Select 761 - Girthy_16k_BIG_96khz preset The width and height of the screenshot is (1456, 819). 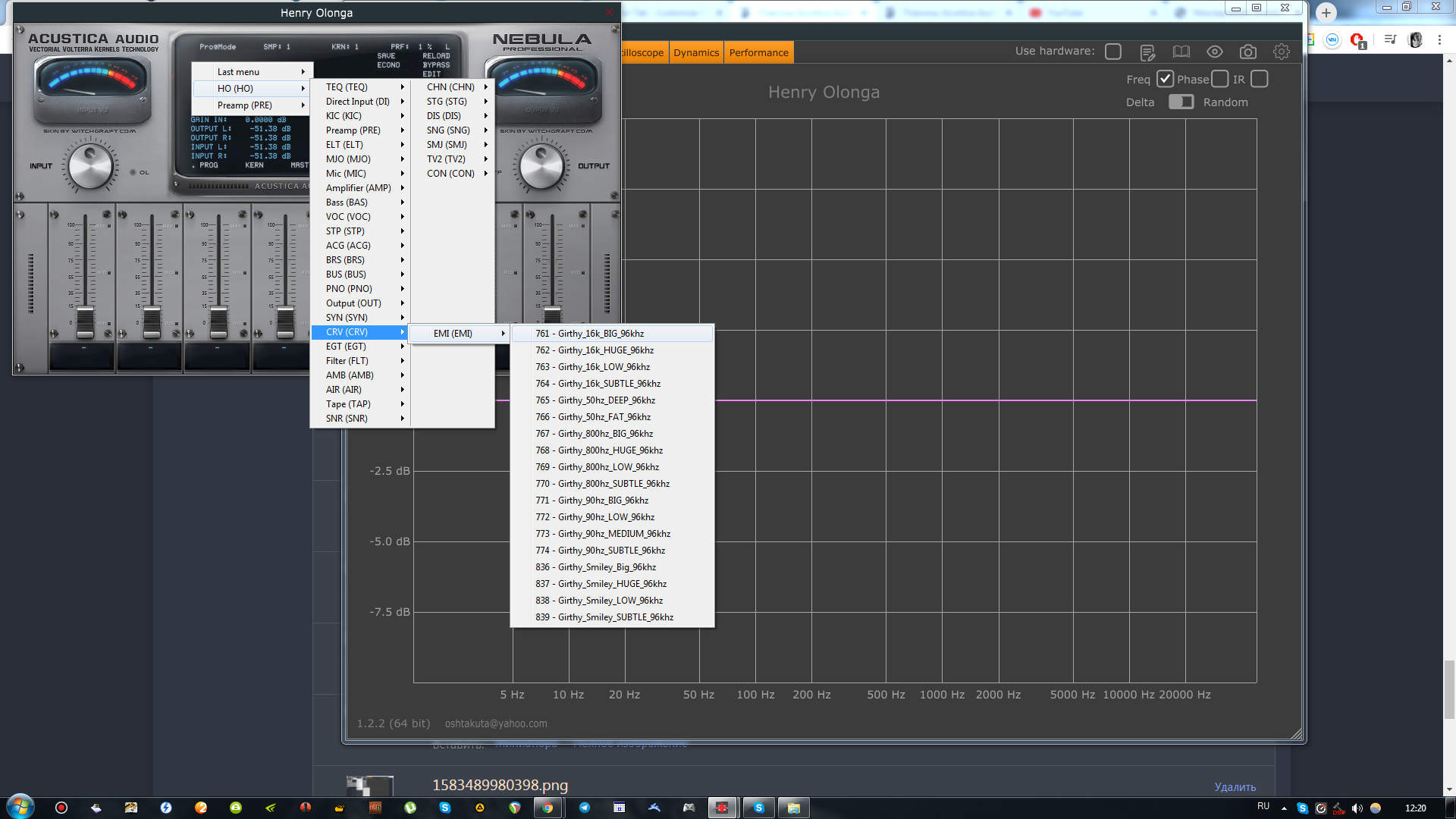613,334
